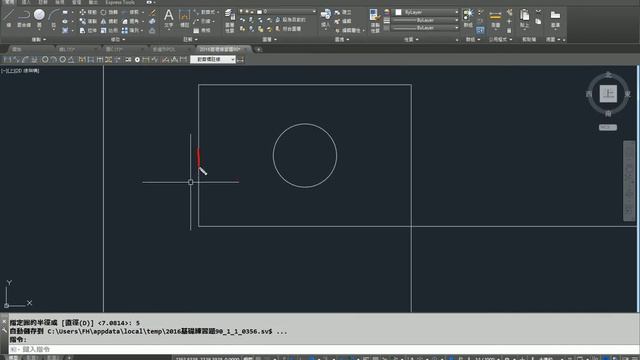Screen dimensions: 640x360
Task: Activate the Mirror tool
Action: 109,21
